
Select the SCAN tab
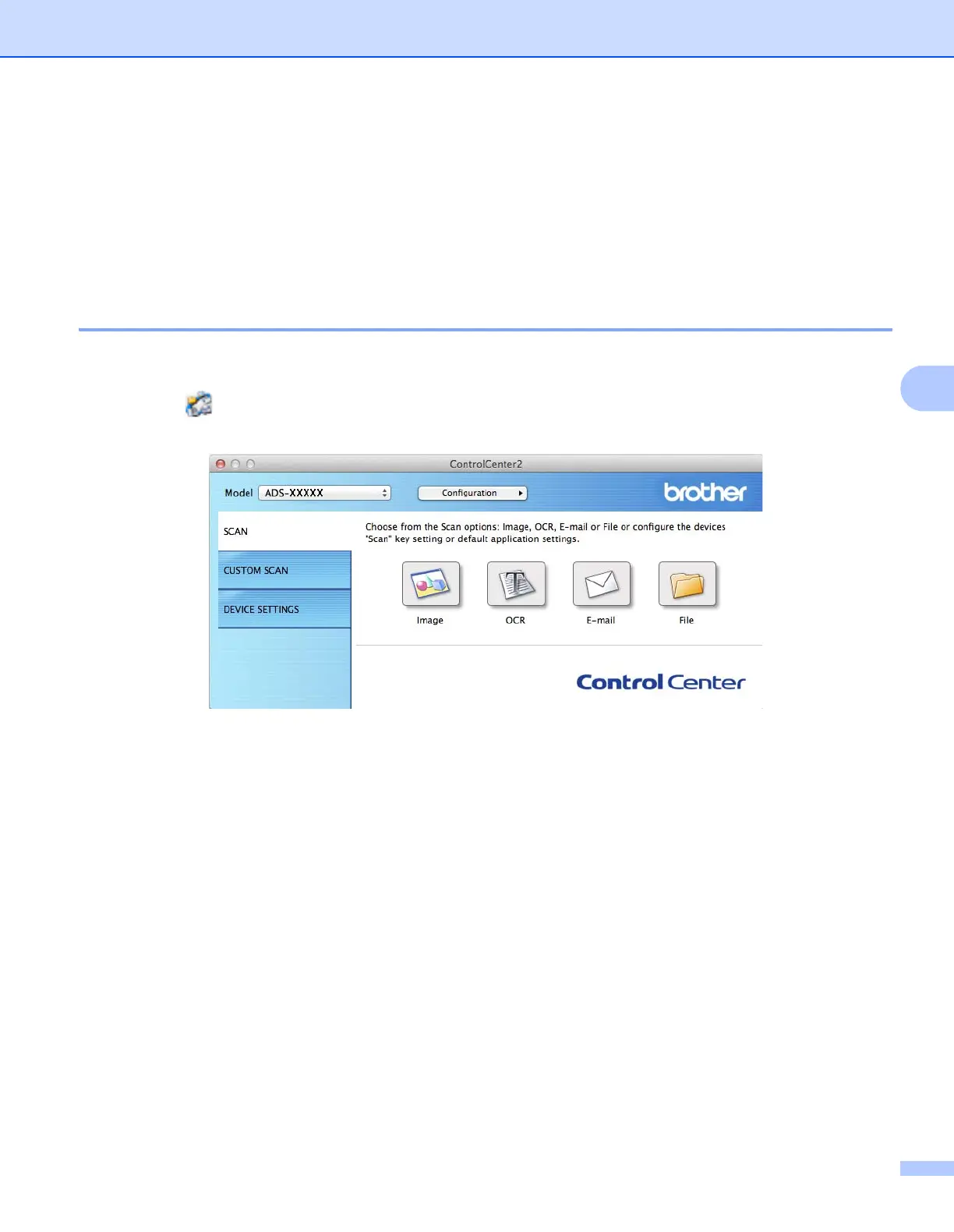[x=284, y=531]
